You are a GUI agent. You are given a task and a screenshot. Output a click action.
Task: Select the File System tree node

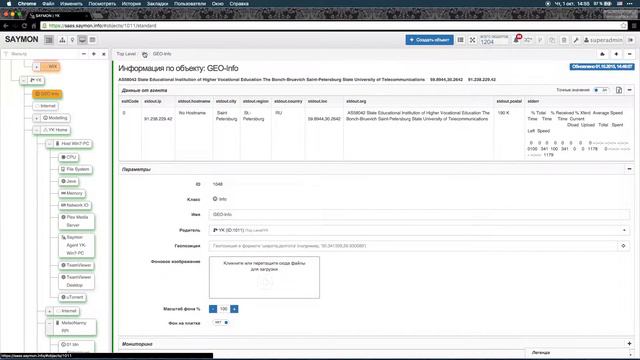pyautogui.click(x=75, y=169)
